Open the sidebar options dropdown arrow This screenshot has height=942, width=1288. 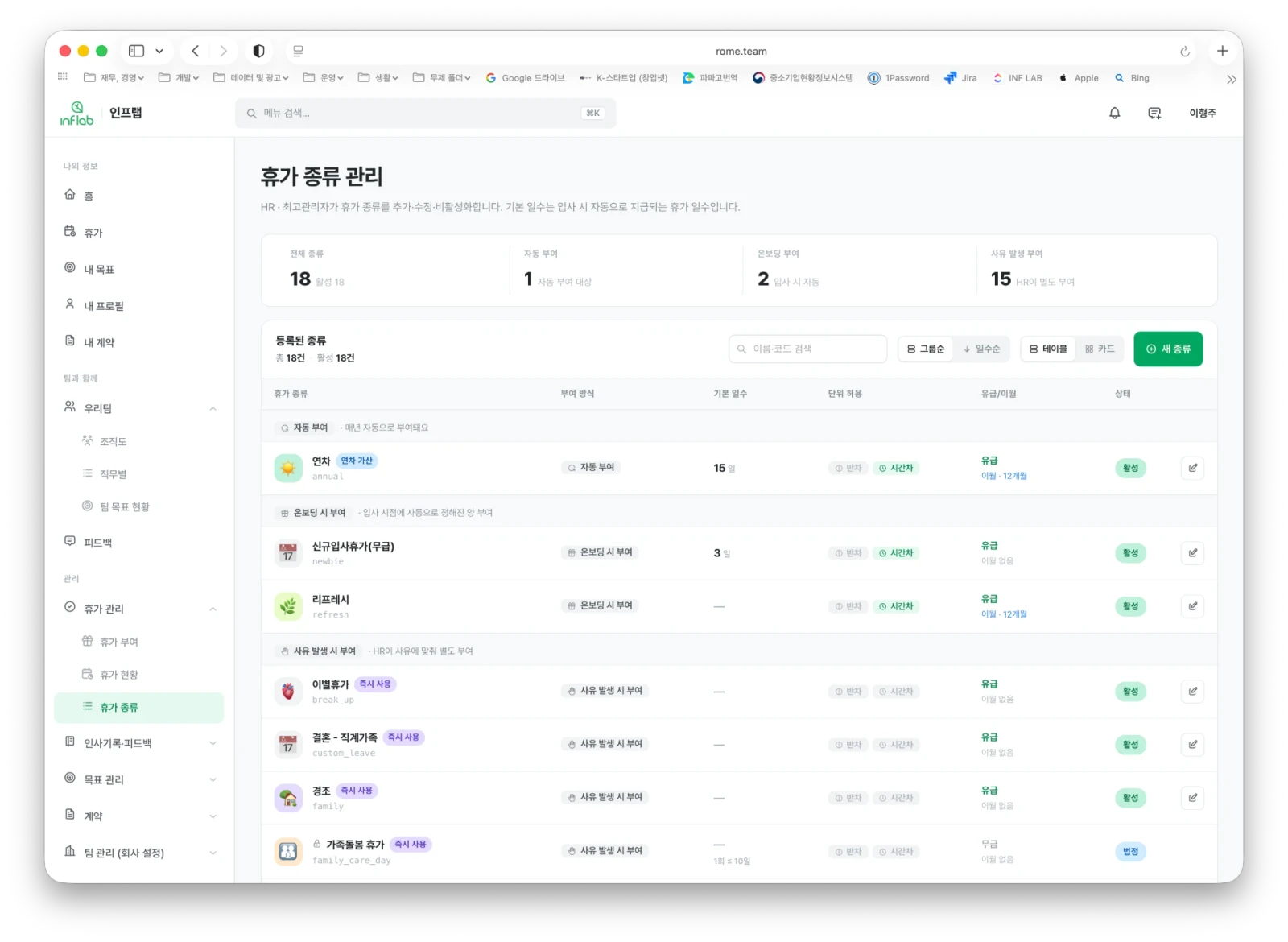pyautogui.click(x=159, y=51)
